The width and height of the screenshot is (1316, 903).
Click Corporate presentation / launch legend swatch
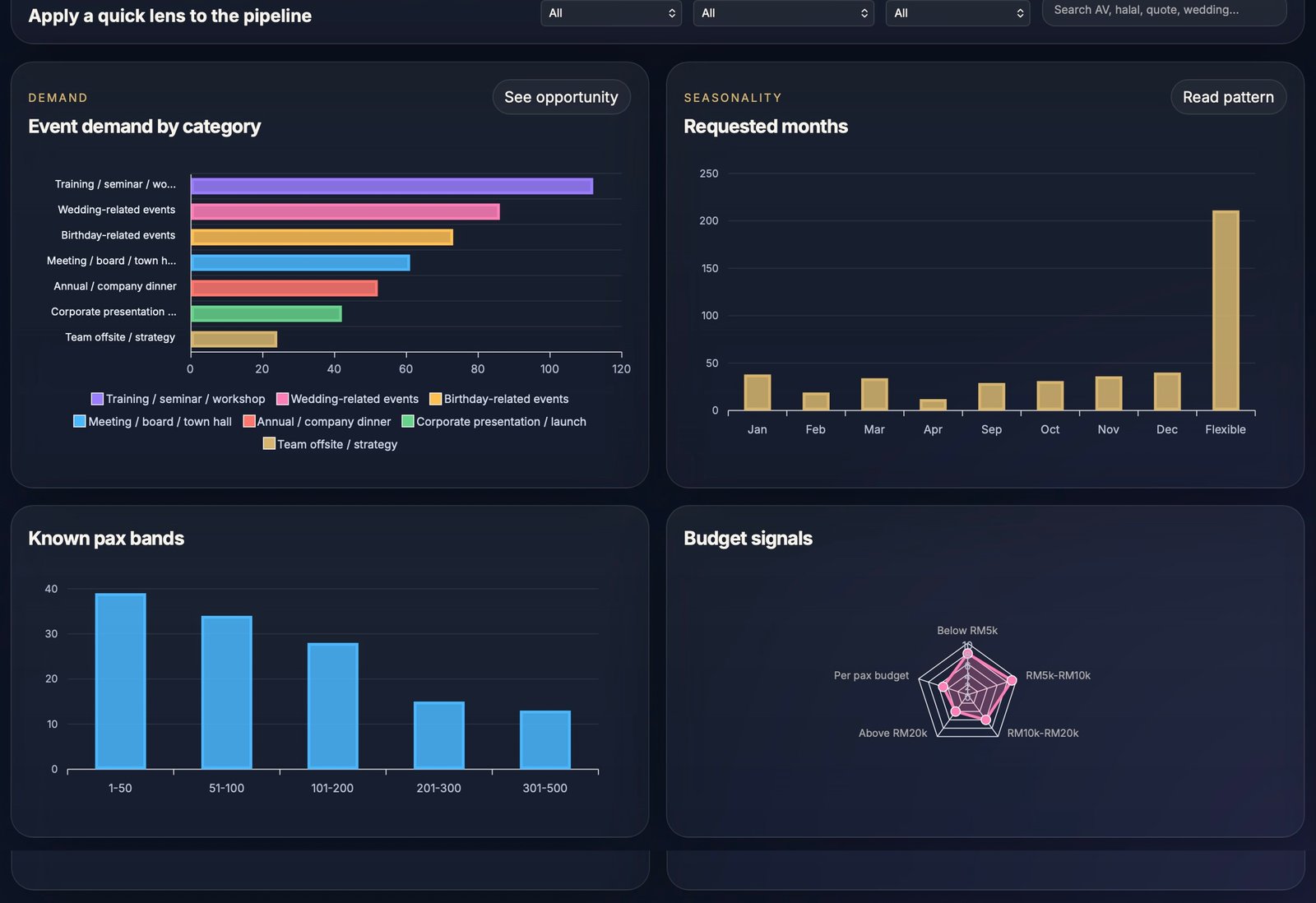[407, 421]
